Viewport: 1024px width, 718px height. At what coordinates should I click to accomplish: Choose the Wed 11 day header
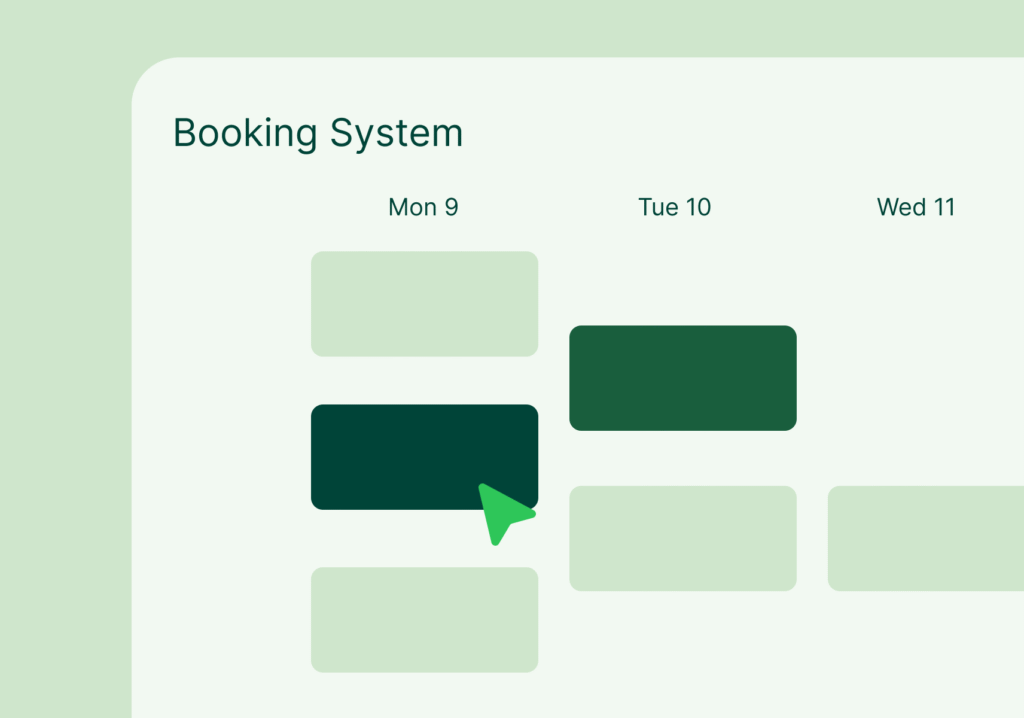[916, 207]
